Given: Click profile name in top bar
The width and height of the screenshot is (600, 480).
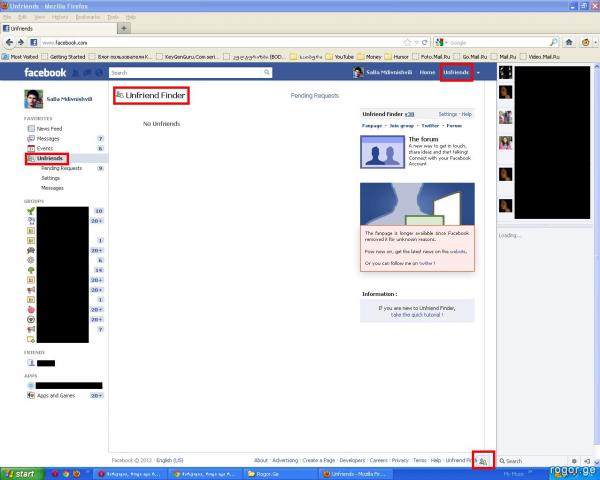Looking at the screenshot, I should pyautogui.click(x=389, y=72).
